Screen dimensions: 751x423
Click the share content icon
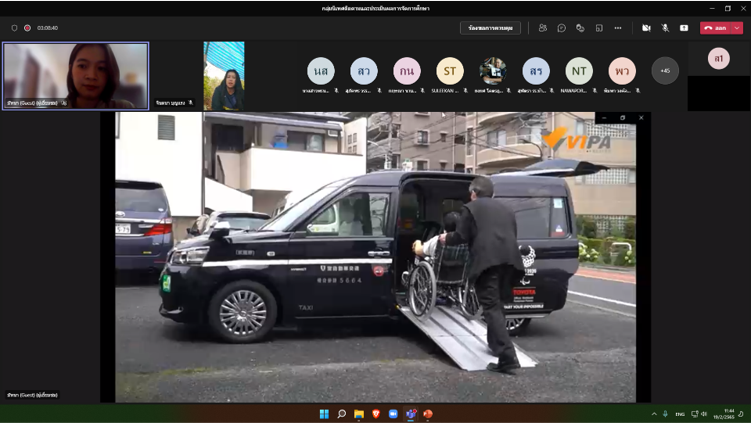pos(684,28)
